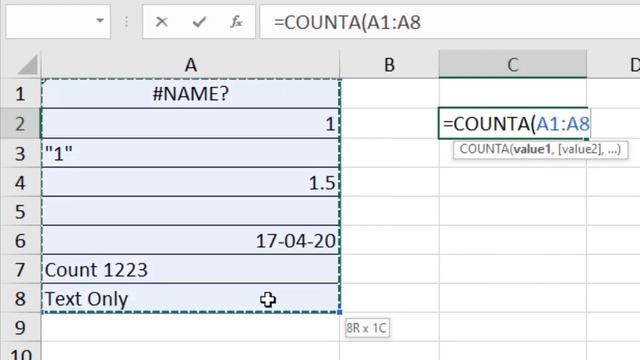The image size is (640, 360).
Task: Click cell A9 below the range
Action: pos(191,327)
